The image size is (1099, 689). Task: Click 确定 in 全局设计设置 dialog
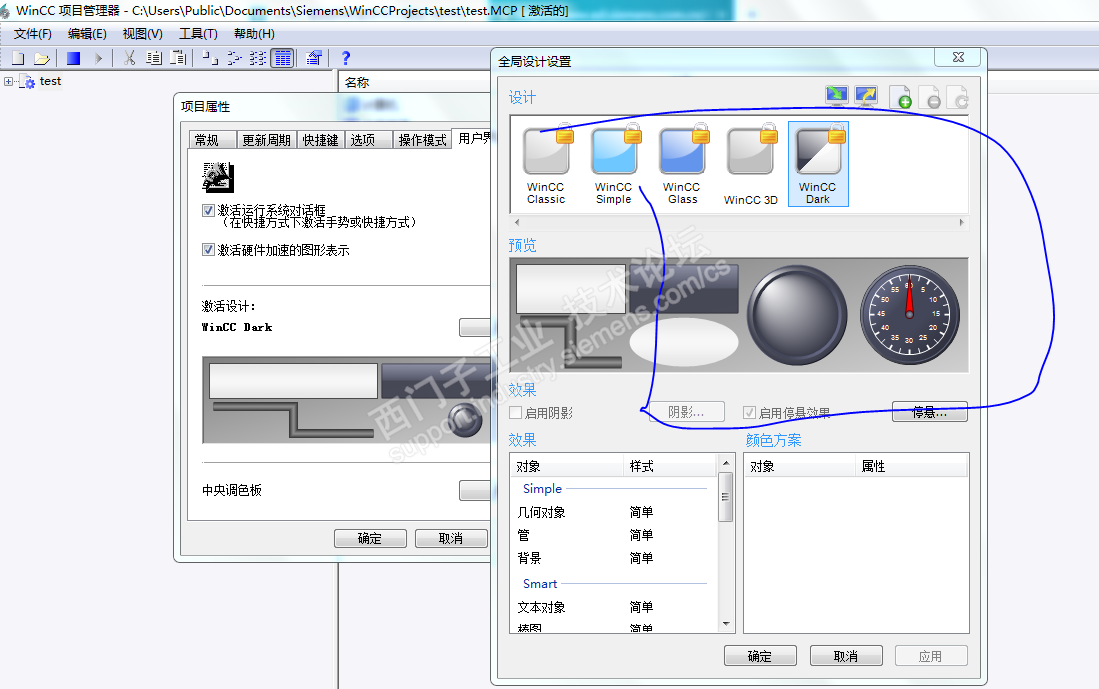coord(760,656)
